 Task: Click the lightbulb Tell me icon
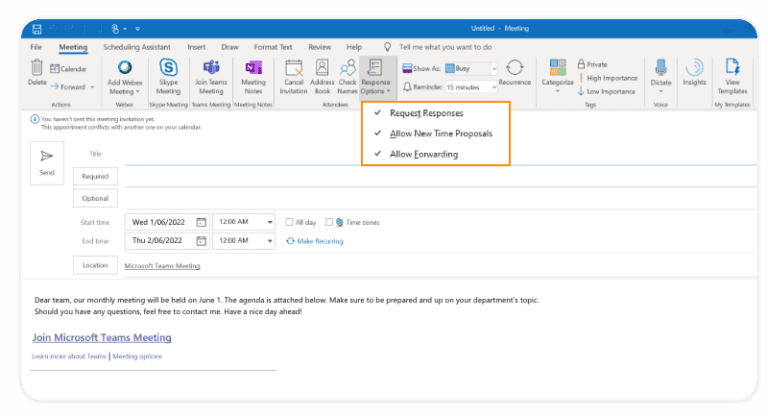(x=387, y=47)
